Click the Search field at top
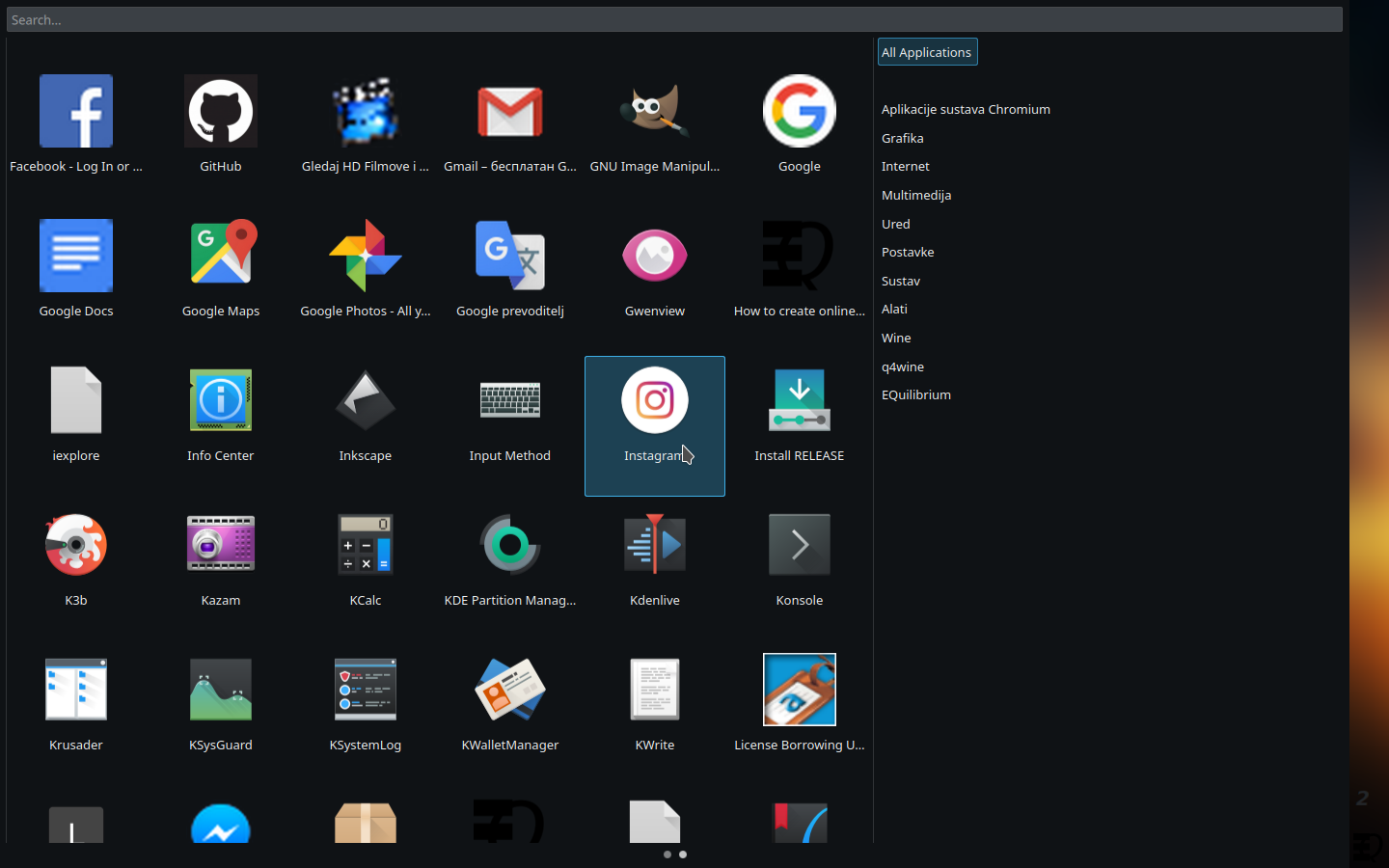Screen dimensions: 1389x868 click(x=674, y=19)
